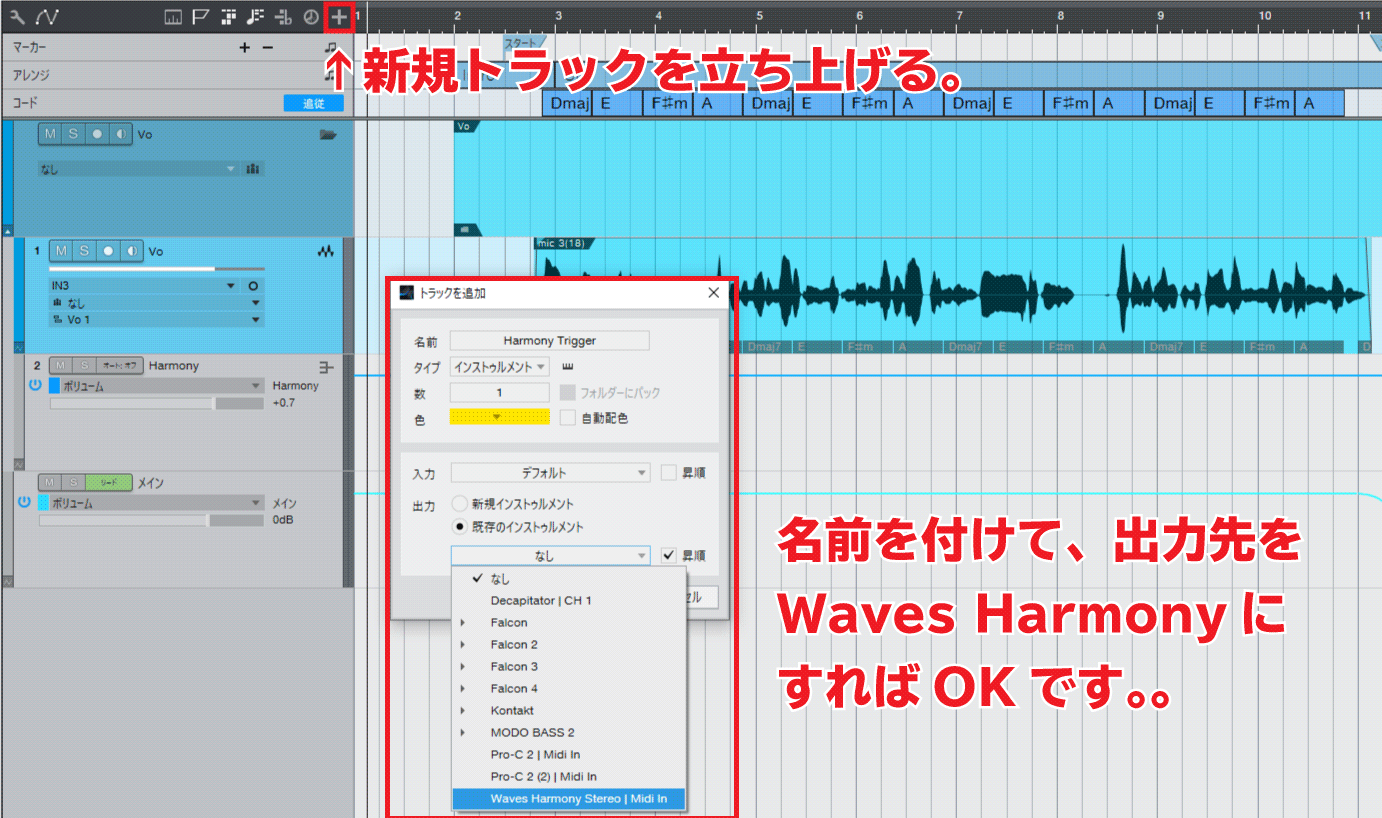1382x818 pixels.
Task: Record-arm Vo track 1
Action: click(109, 252)
